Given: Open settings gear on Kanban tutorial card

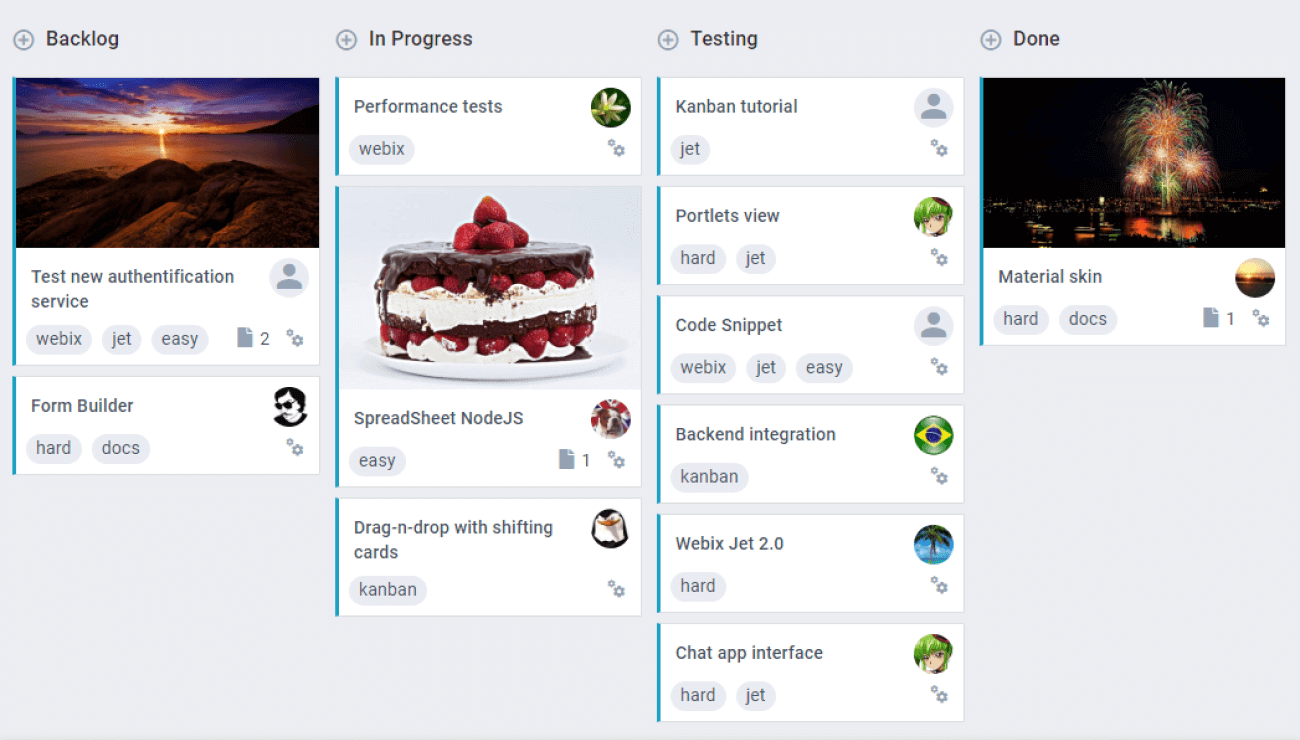Looking at the screenshot, I should click(939, 148).
